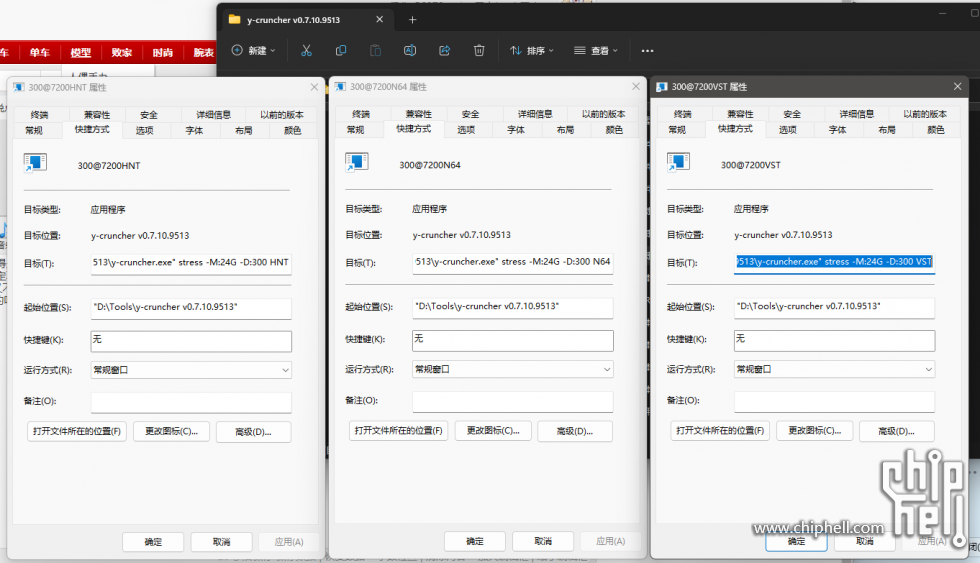The width and height of the screenshot is (980, 563).
Task: Click 更改图标 in 300@7200HNT window
Action: pos(171,431)
